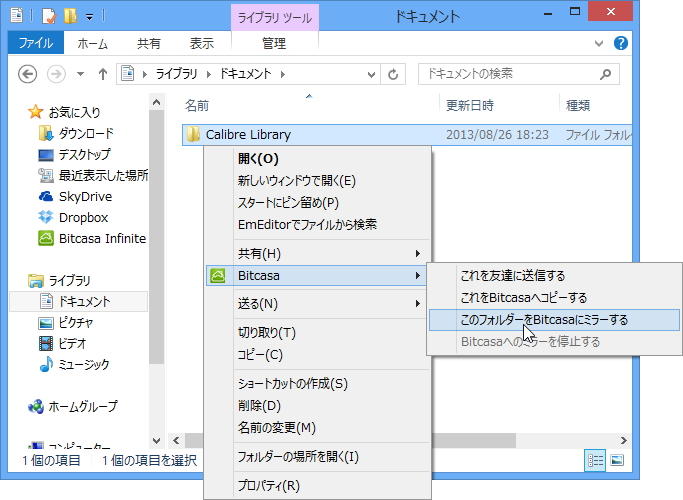Refresh the ドキュメント folder view
This screenshot has width=683, height=500.
[x=393, y=74]
